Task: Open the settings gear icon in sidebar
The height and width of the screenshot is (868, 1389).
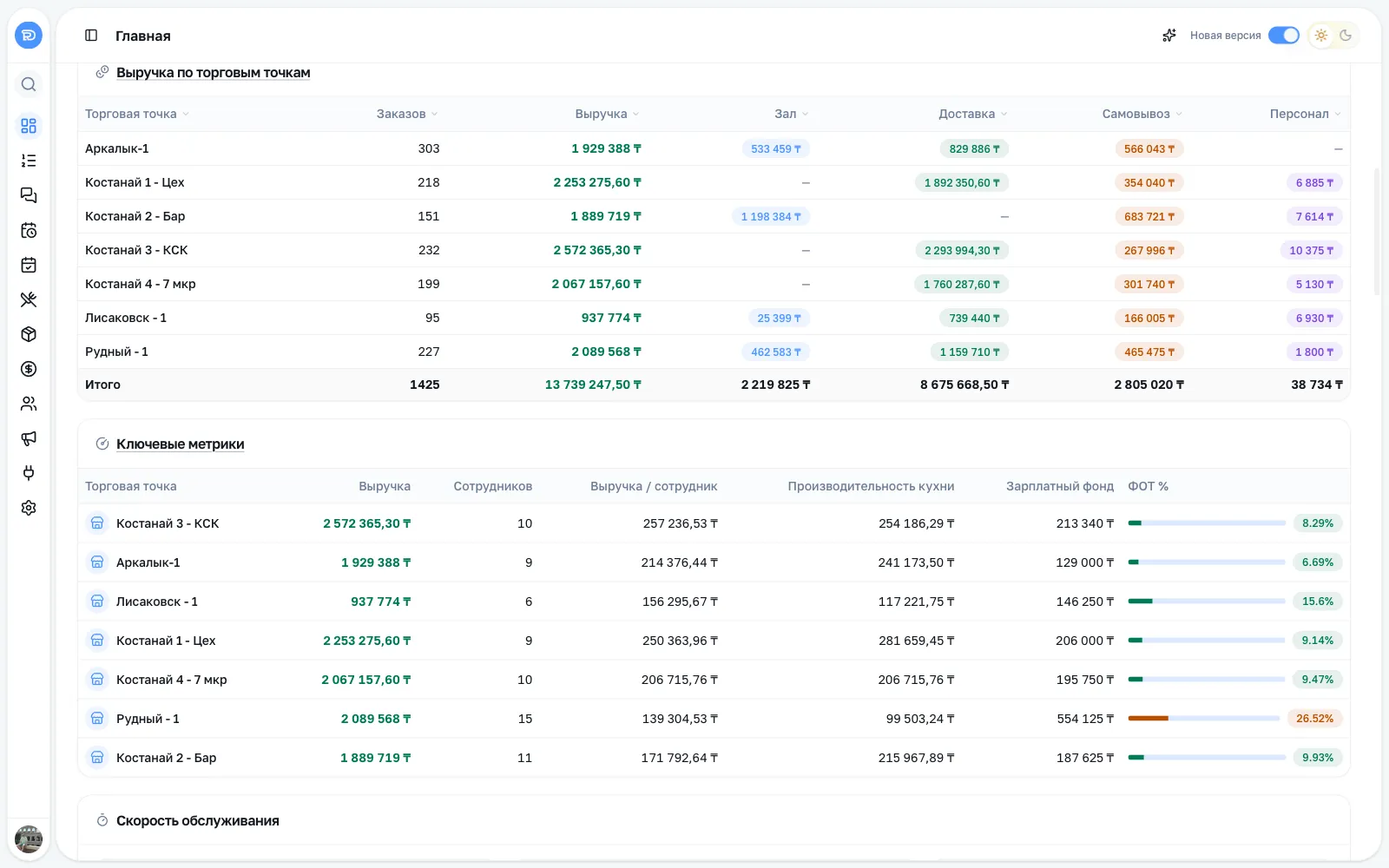Action: pyautogui.click(x=29, y=508)
